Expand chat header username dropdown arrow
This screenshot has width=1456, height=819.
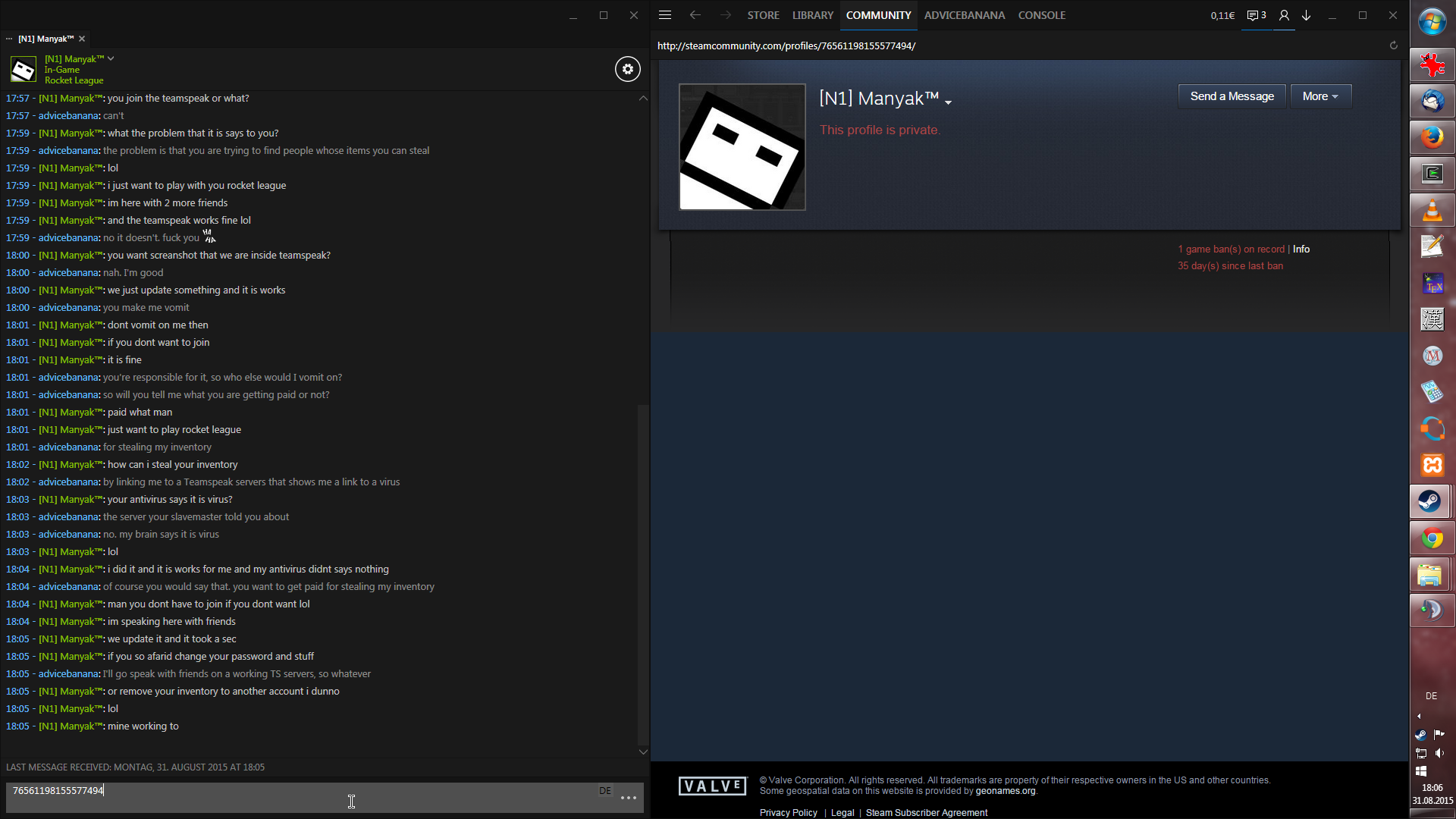111,58
